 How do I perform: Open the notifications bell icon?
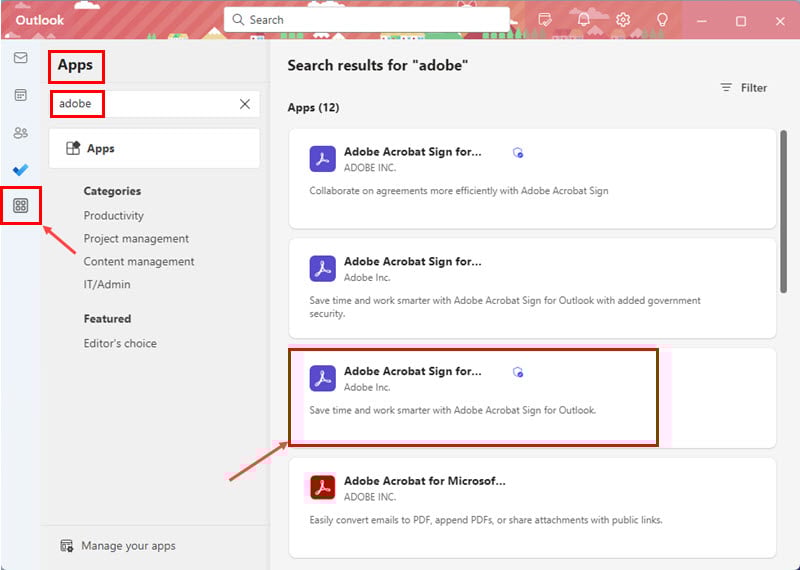click(x=584, y=20)
